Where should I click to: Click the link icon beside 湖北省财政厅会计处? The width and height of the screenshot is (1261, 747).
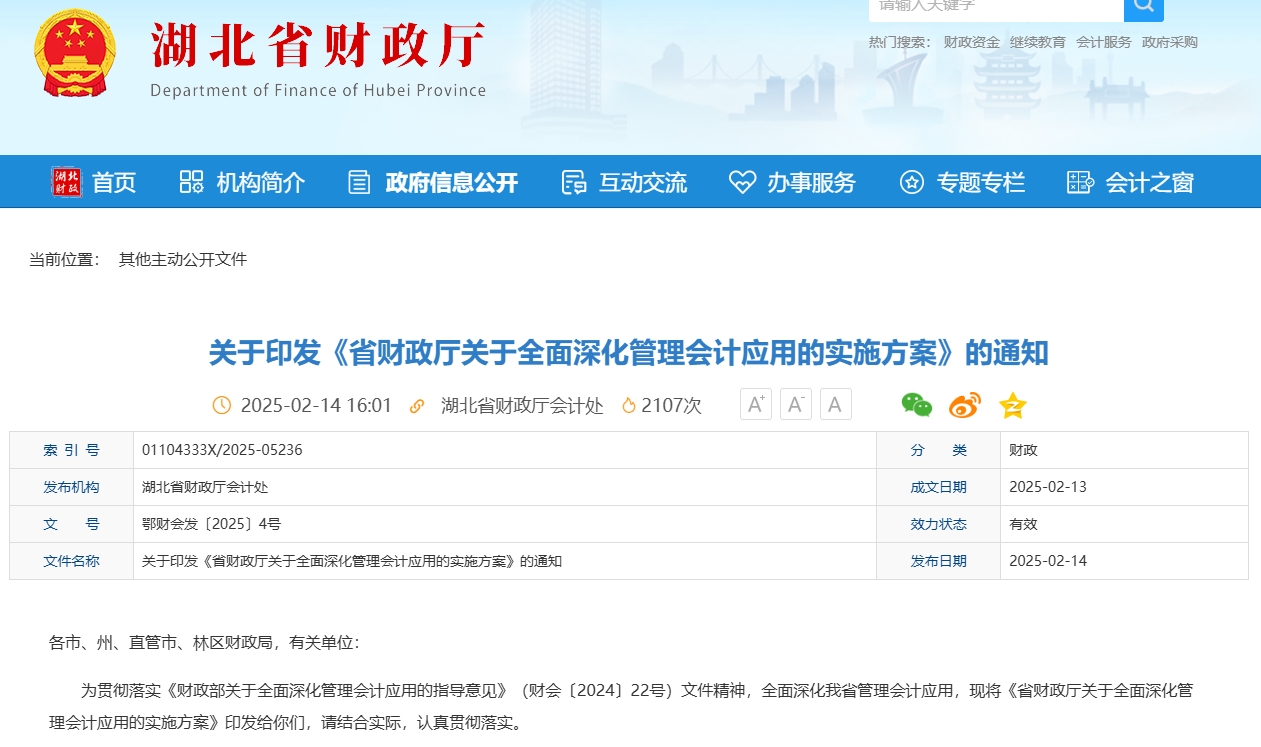pos(418,405)
